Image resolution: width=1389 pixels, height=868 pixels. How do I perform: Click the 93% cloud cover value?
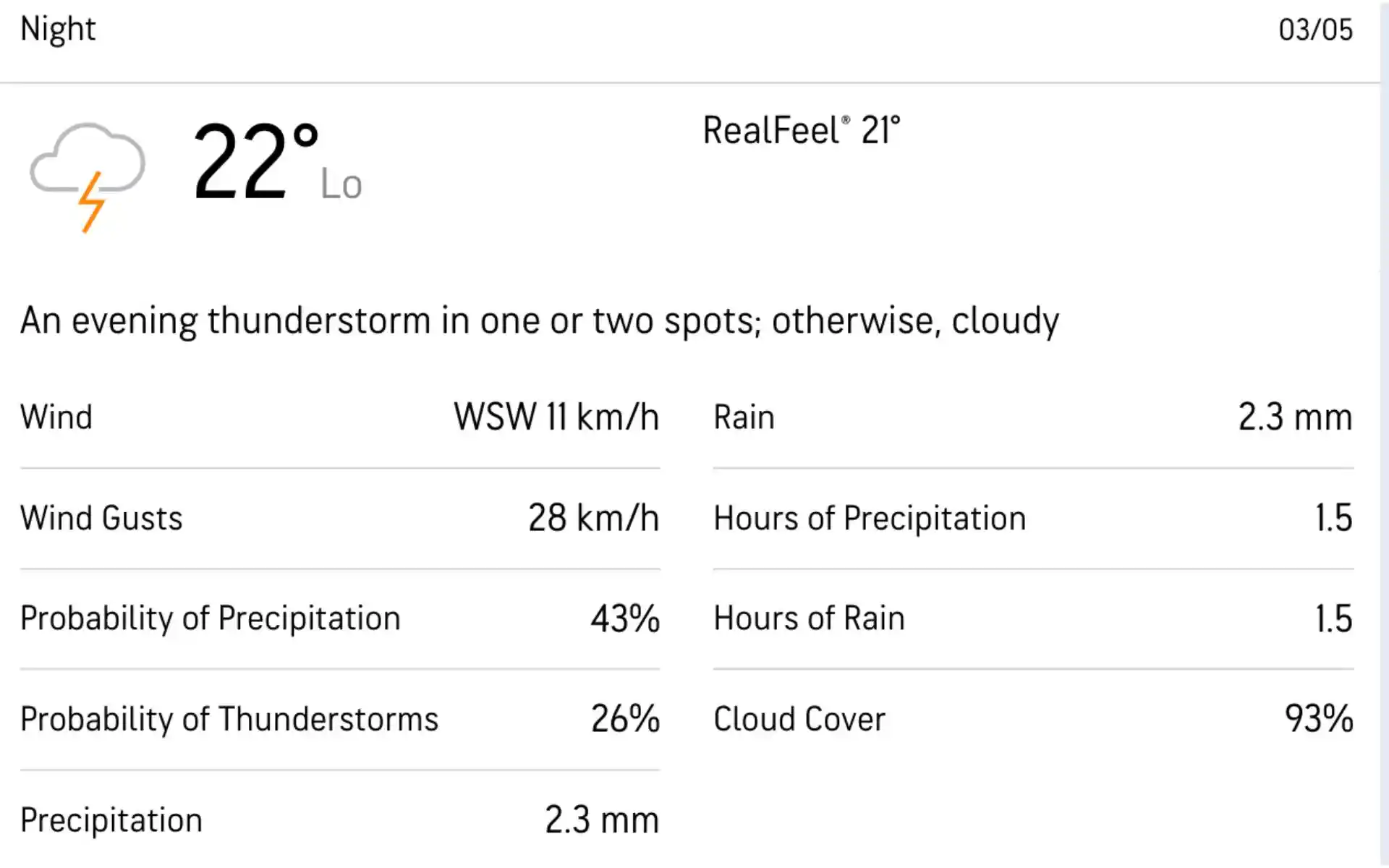pyautogui.click(x=1319, y=720)
